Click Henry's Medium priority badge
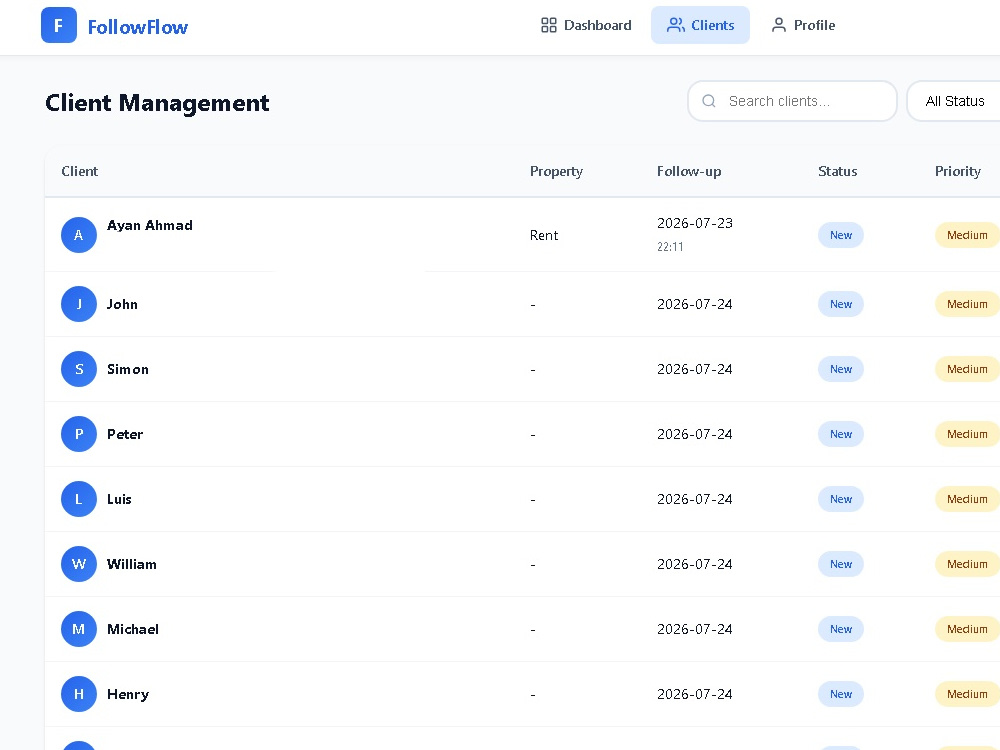The height and width of the screenshot is (750, 1000). coord(967,694)
